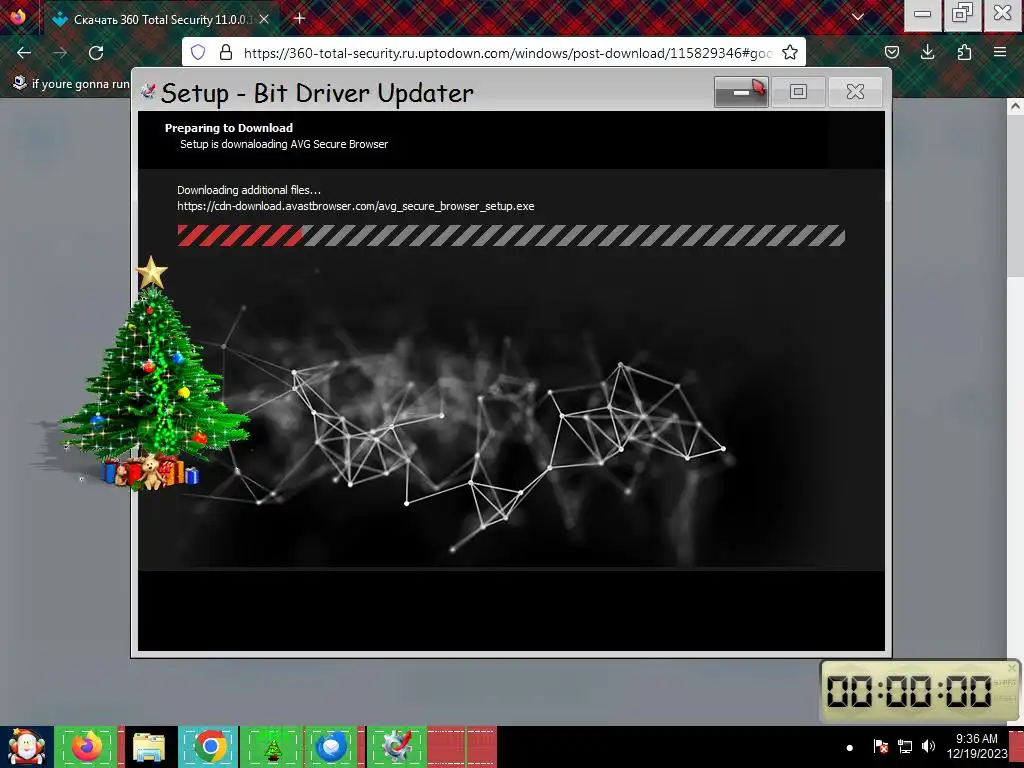This screenshot has height=768, width=1024.
Task: Click the scroll up arrow on page scrollbar
Action: (x=1016, y=106)
